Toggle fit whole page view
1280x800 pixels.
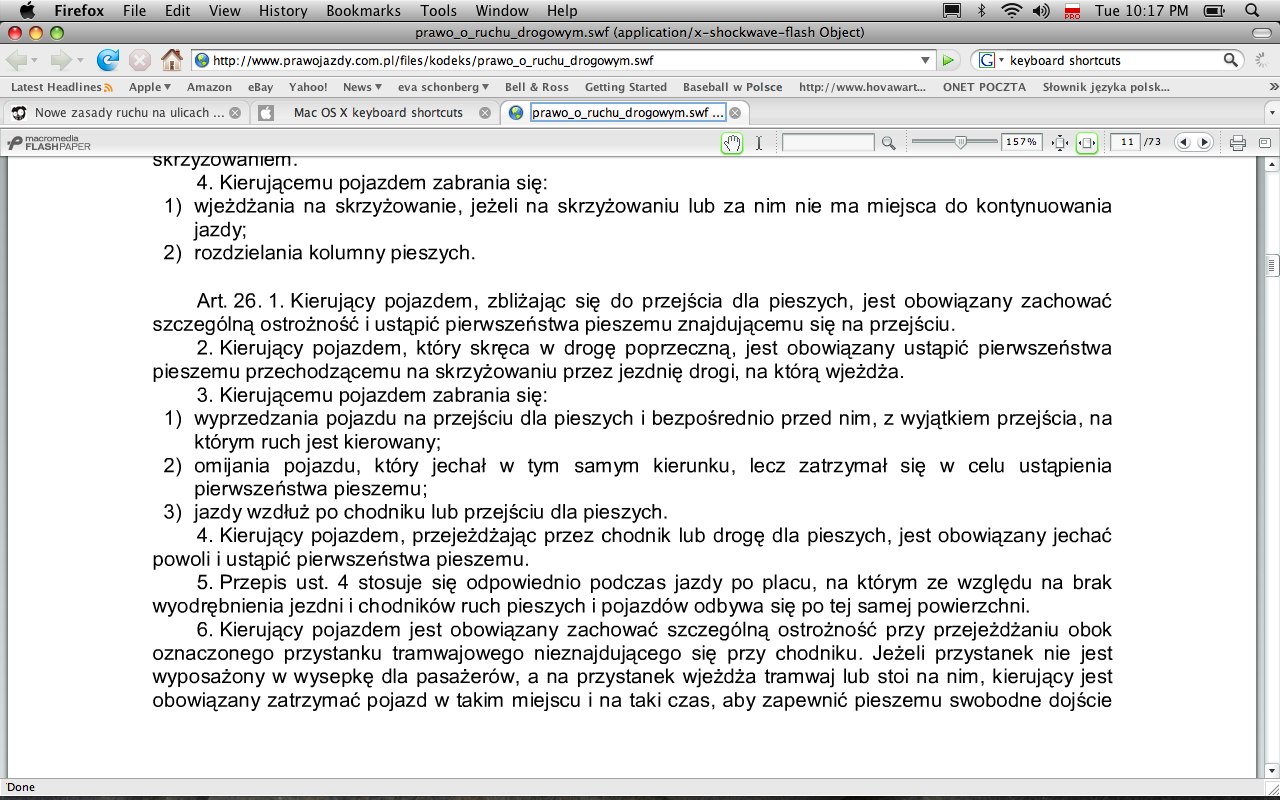pos(1060,143)
